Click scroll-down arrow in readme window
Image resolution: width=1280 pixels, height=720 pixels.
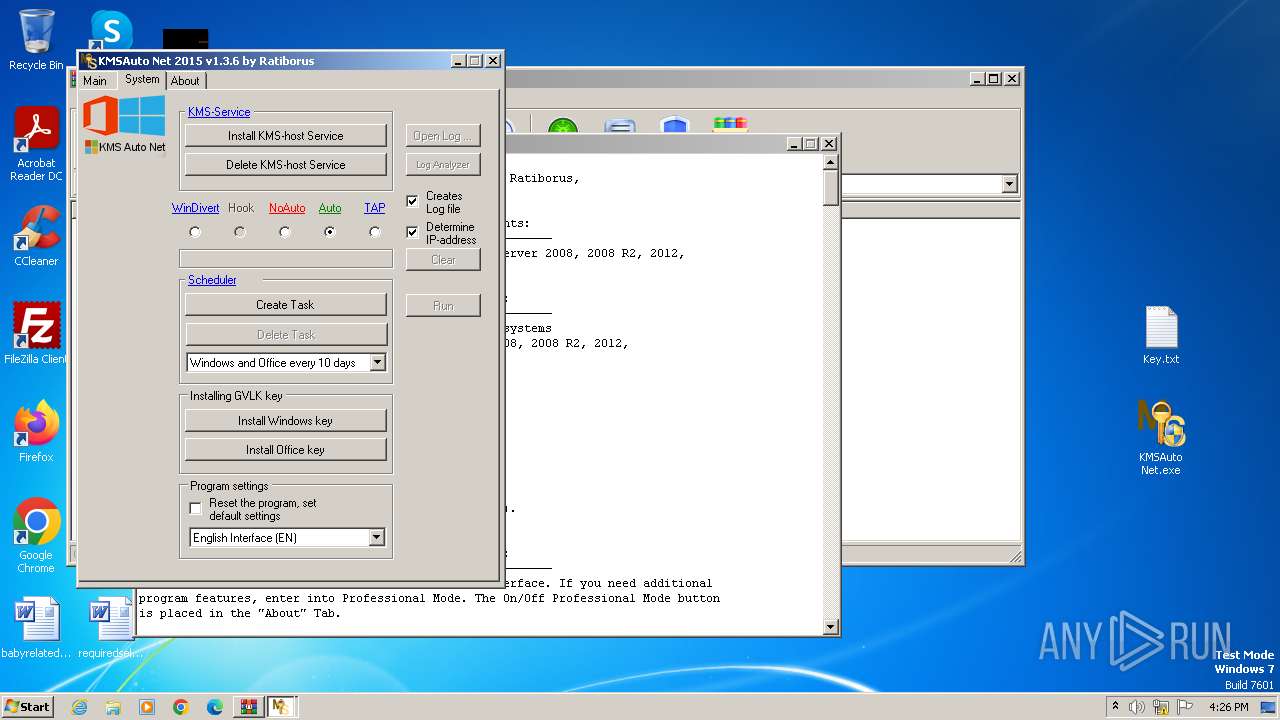pos(830,627)
